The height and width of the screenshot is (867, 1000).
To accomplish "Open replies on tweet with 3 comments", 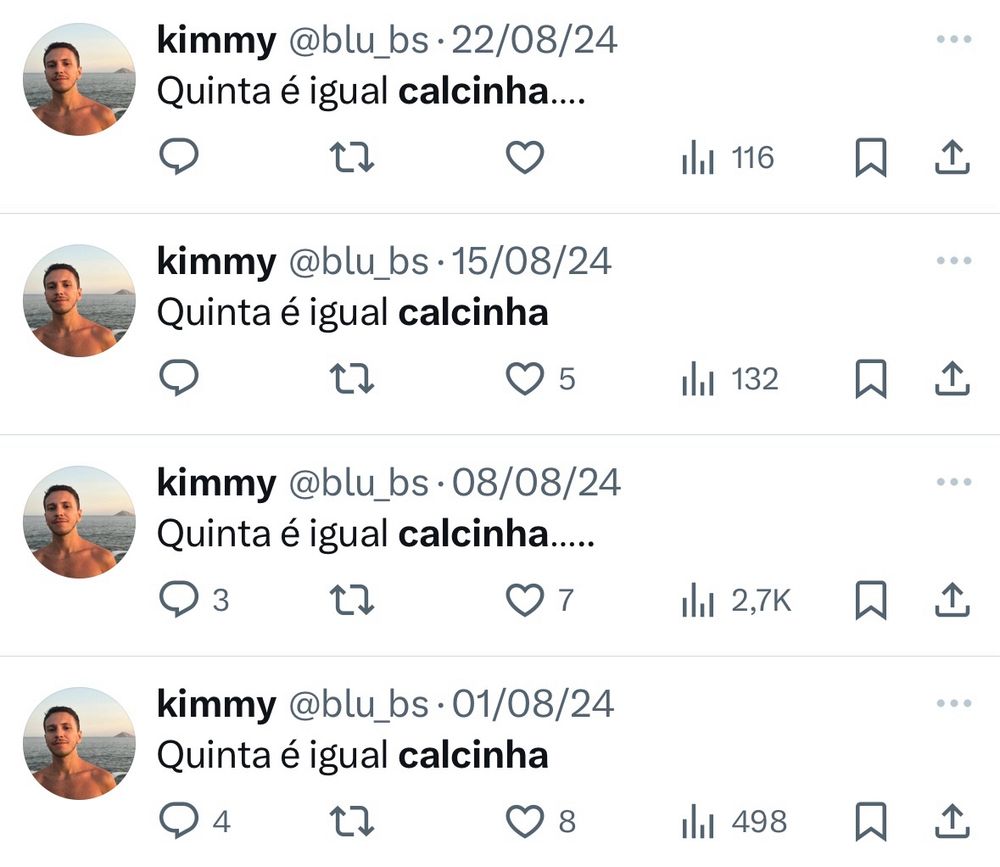I will 194,600.
